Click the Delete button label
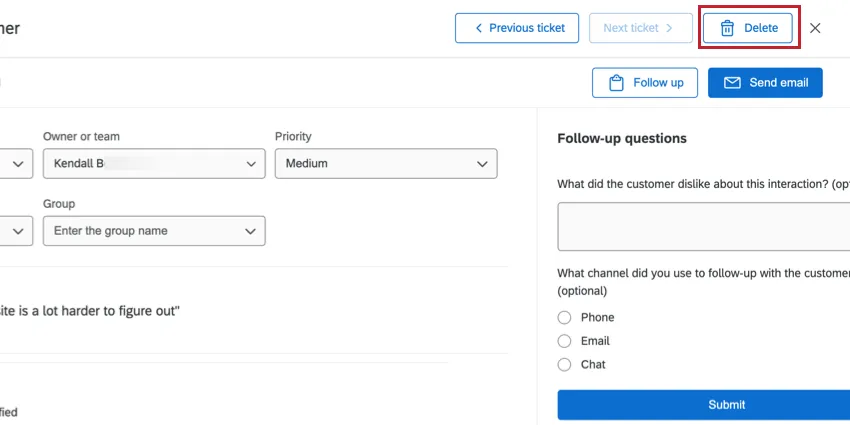Image resolution: width=850 pixels, height=425 pixels. pyautogui.click(x=761, y=28)
